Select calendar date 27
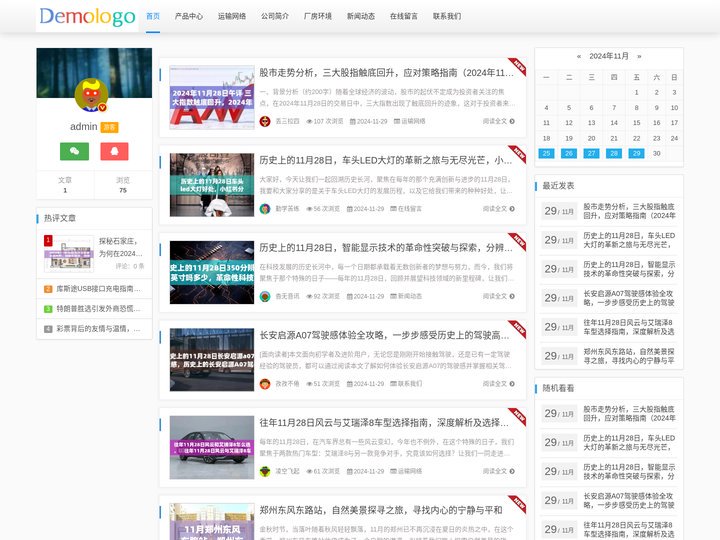This screenshot has height=540, width=720. [591, 153]
